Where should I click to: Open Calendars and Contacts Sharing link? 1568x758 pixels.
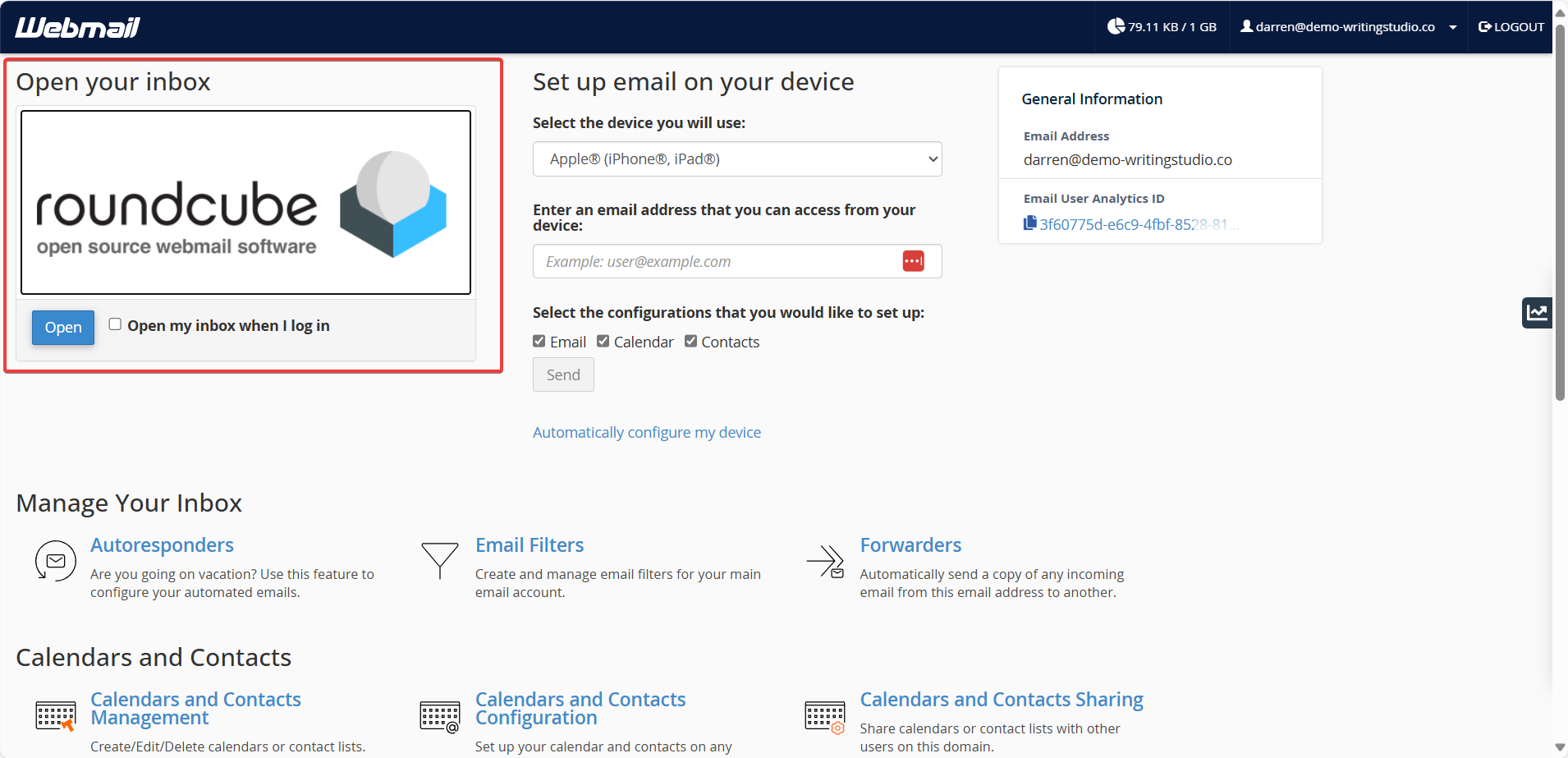(x=1002, y=699)
